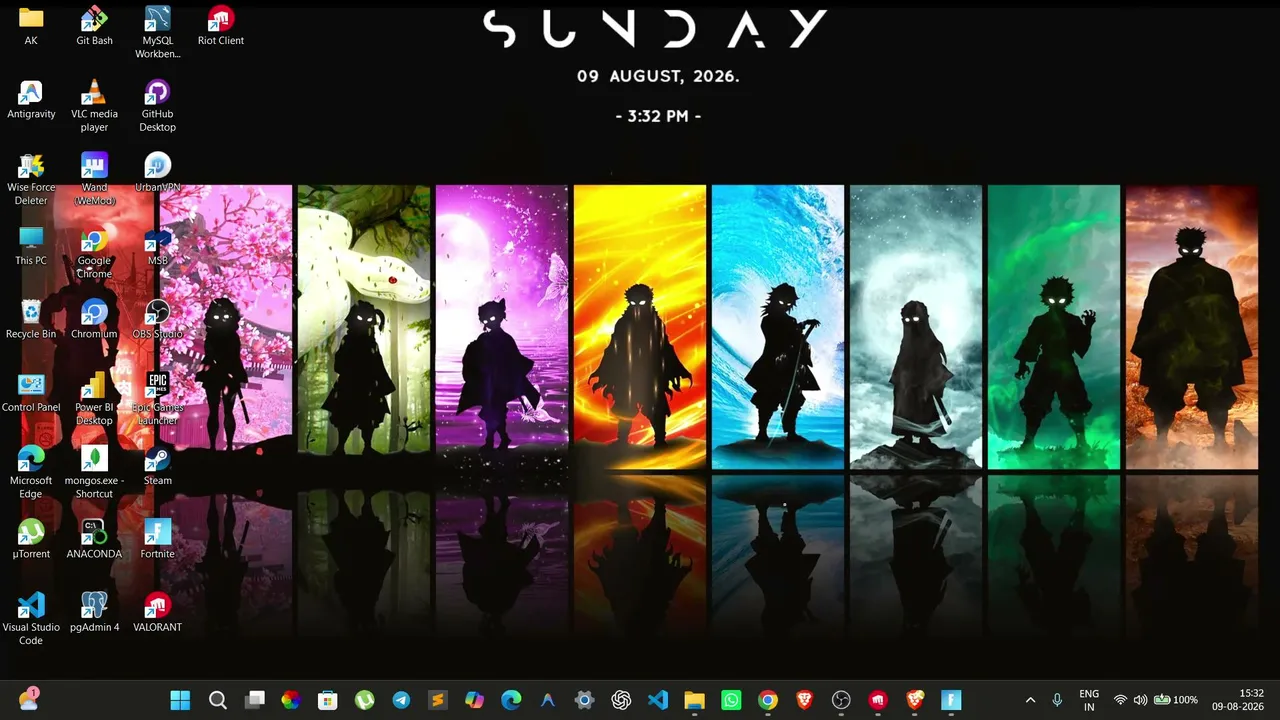The width and height of the screenshot is (1280, 720).
Task: Open the volume speaker icon in the tray
Action: coord(1141,700)
